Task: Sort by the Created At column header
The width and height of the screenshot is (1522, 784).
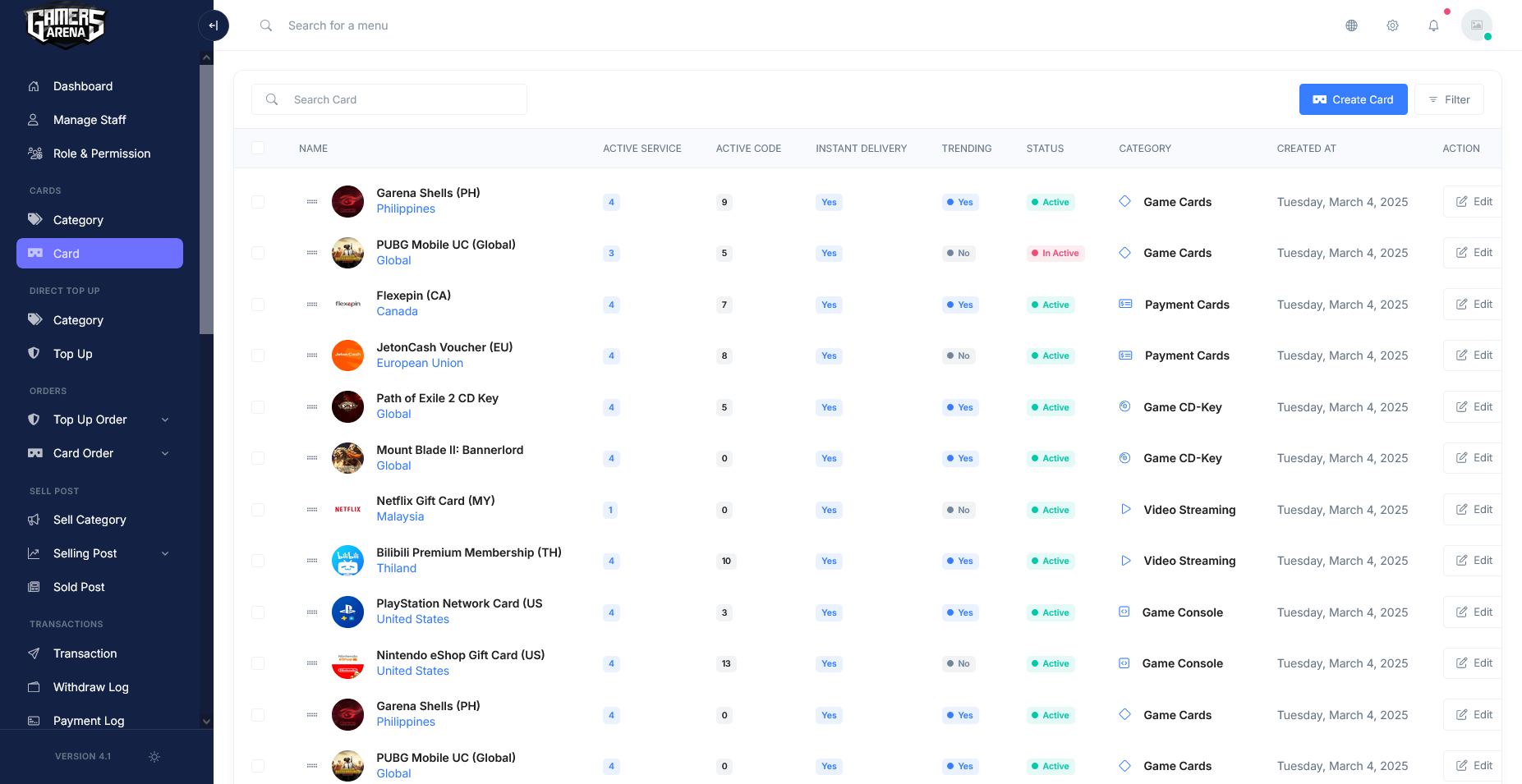Action: click(x=1306, y=149)
